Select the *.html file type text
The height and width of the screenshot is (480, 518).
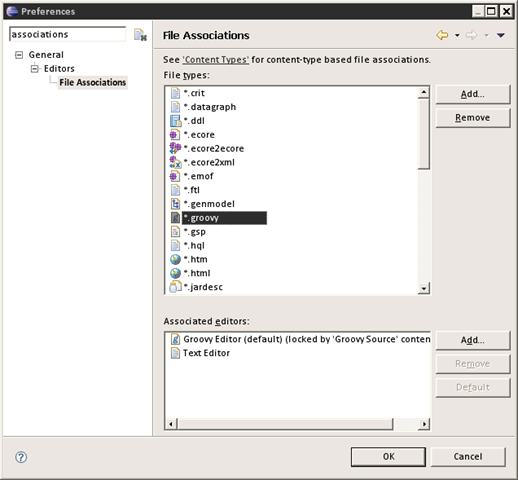pyautogui.click(x=197, y=273)
